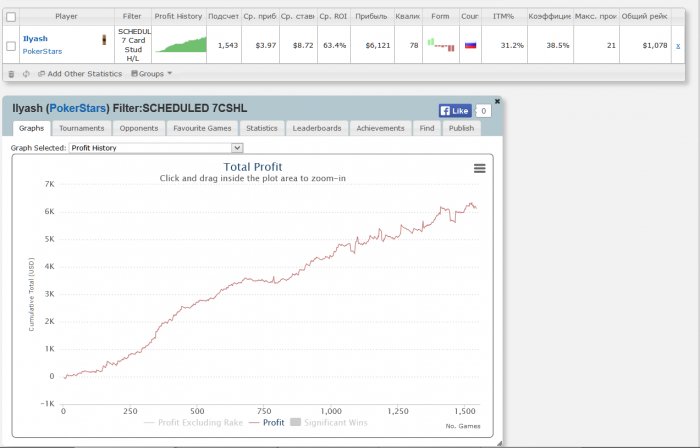Click the $8.72 average stake cell
Screen dimensions: 700x448
(299, 45)
